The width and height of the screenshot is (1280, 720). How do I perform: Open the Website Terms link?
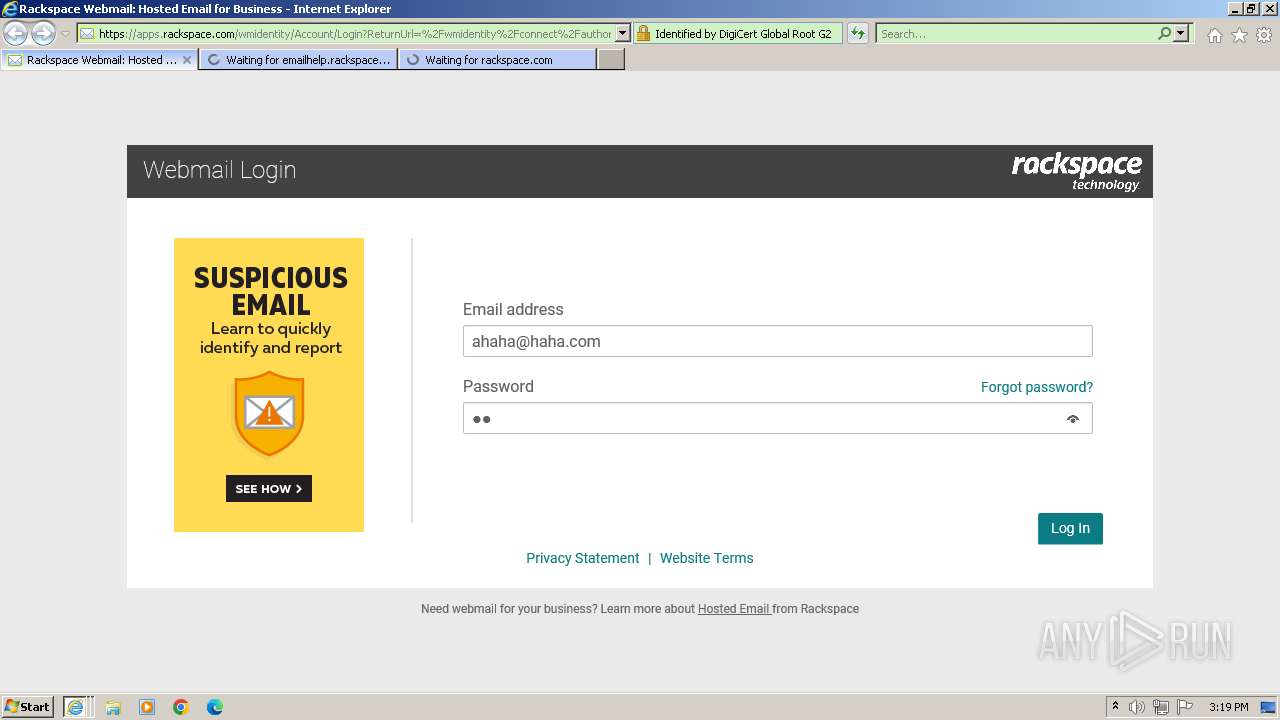(706, 558)
